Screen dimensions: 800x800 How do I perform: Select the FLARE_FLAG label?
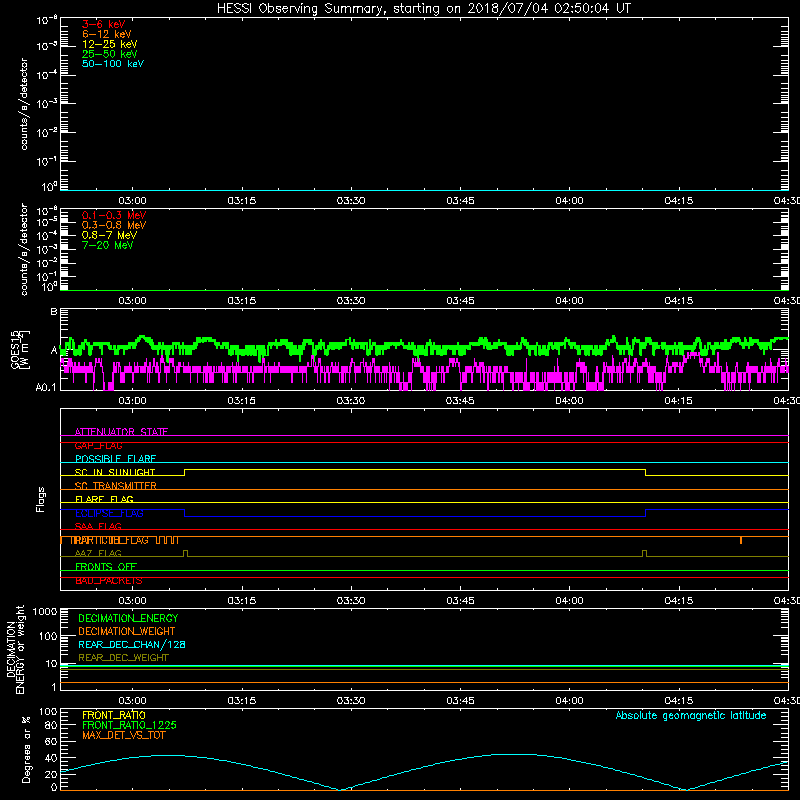click(x=104, y=499)
